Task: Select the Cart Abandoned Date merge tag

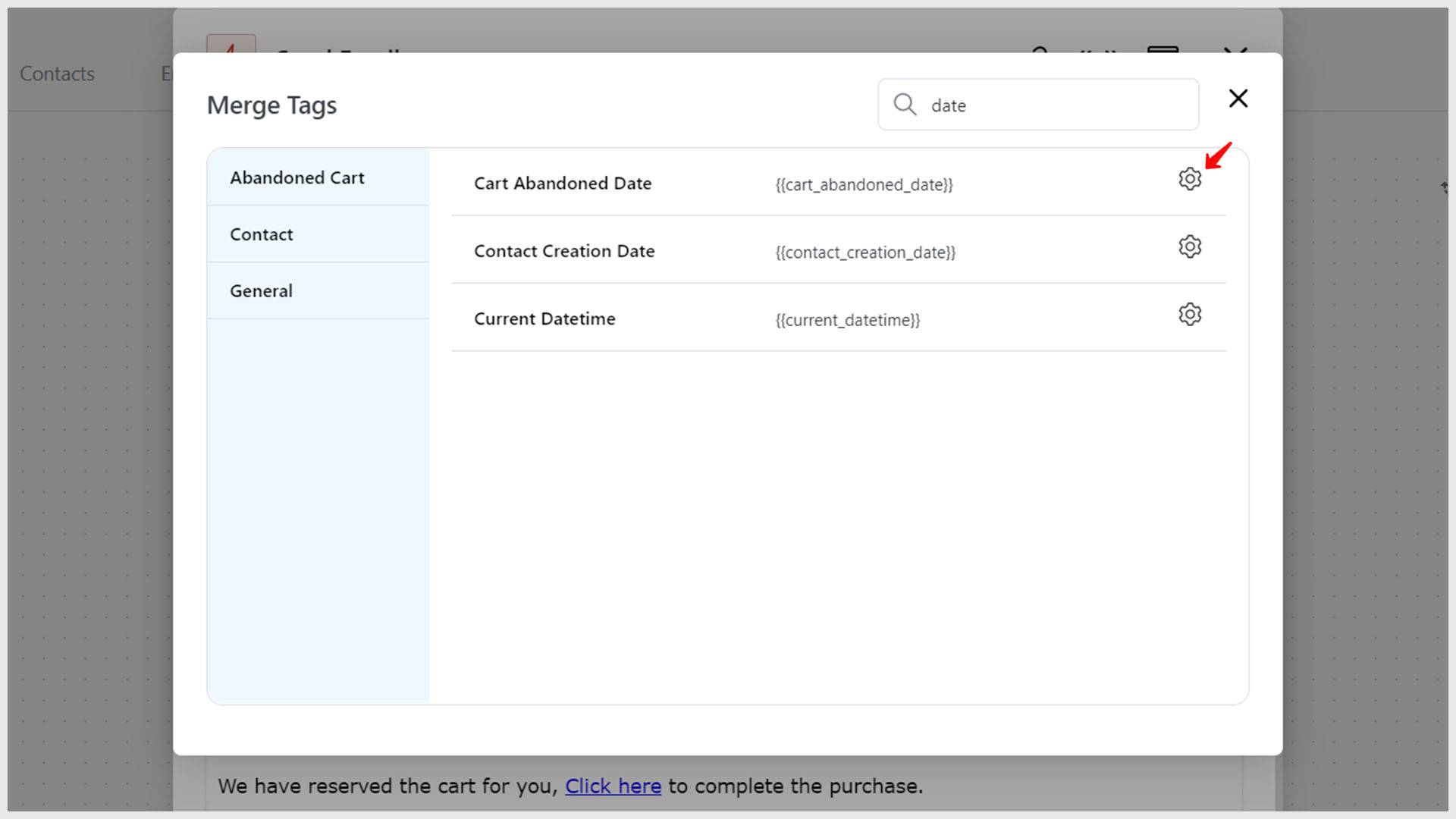Action: pyautogui.click(x=563, y=183)
